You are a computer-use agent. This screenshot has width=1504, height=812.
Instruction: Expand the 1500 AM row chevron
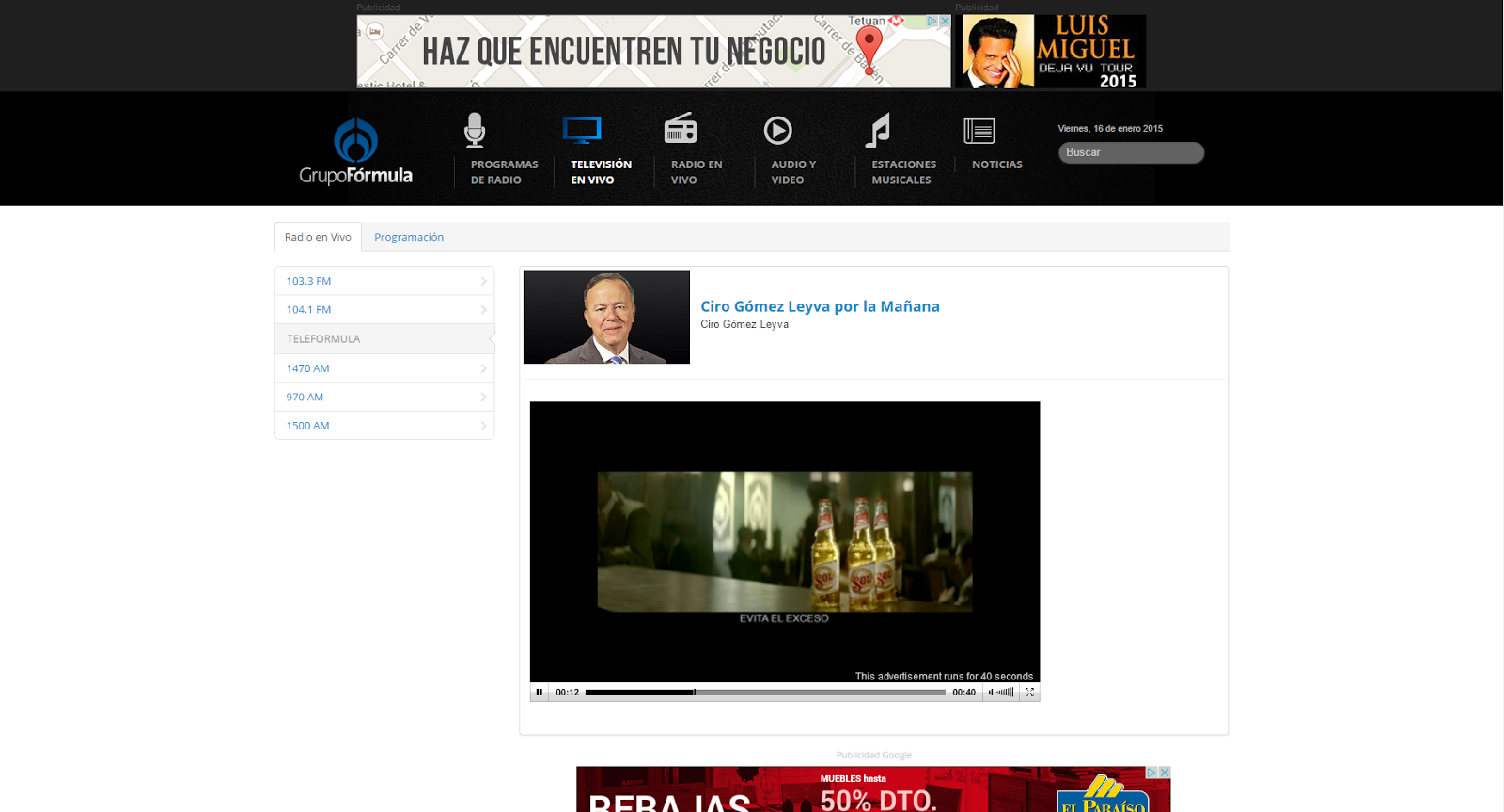483,426
